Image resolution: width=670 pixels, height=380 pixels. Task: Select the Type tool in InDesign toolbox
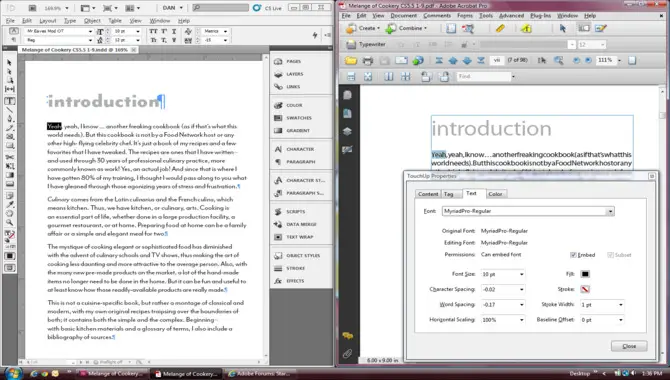click(x=9, y=101)
